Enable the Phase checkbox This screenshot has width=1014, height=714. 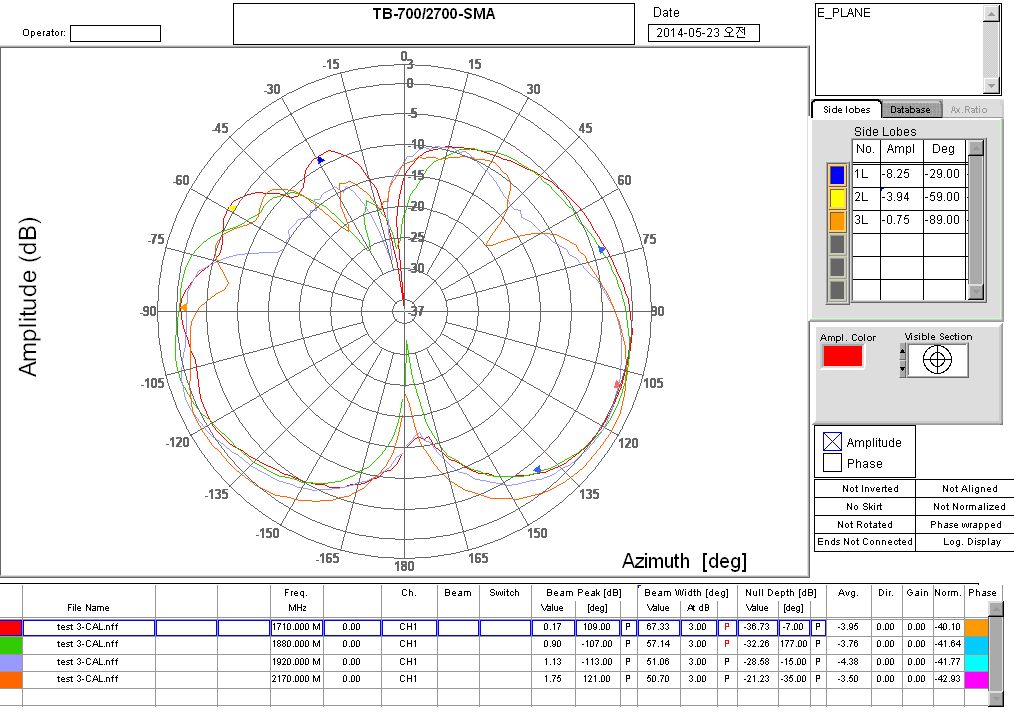click(x=832, y=462)
